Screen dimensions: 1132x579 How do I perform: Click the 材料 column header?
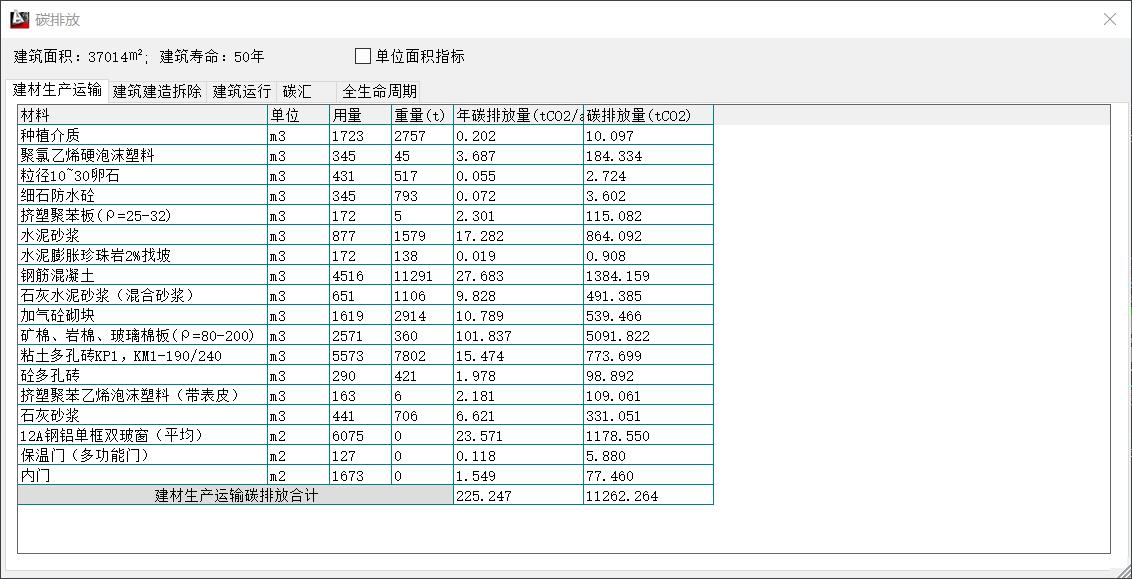click(142, 115)
